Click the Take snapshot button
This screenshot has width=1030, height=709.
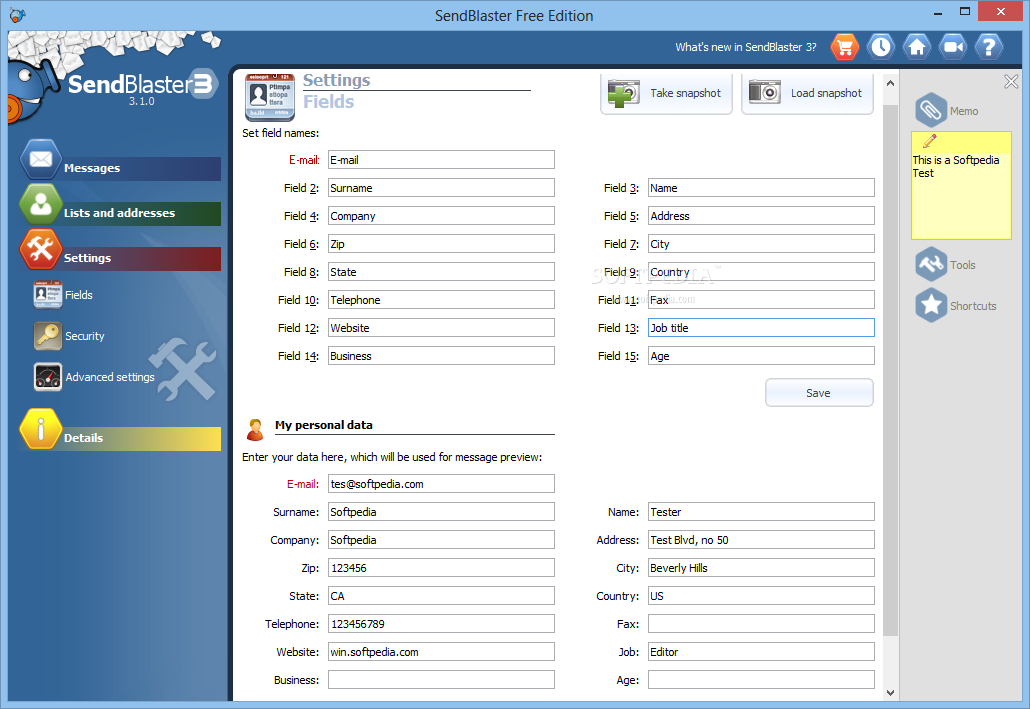pos(666,93)
